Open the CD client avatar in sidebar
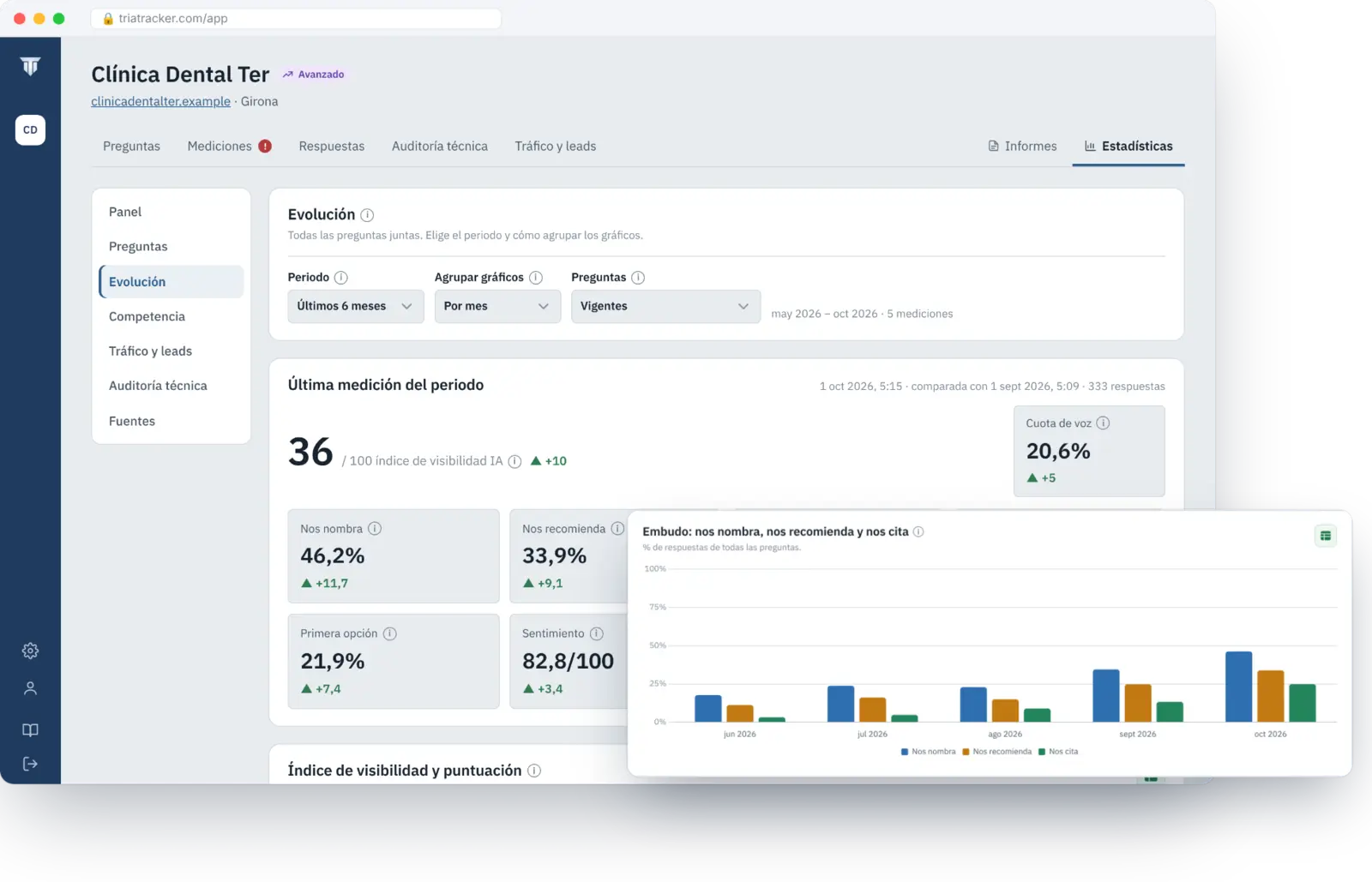 (30, 130)
